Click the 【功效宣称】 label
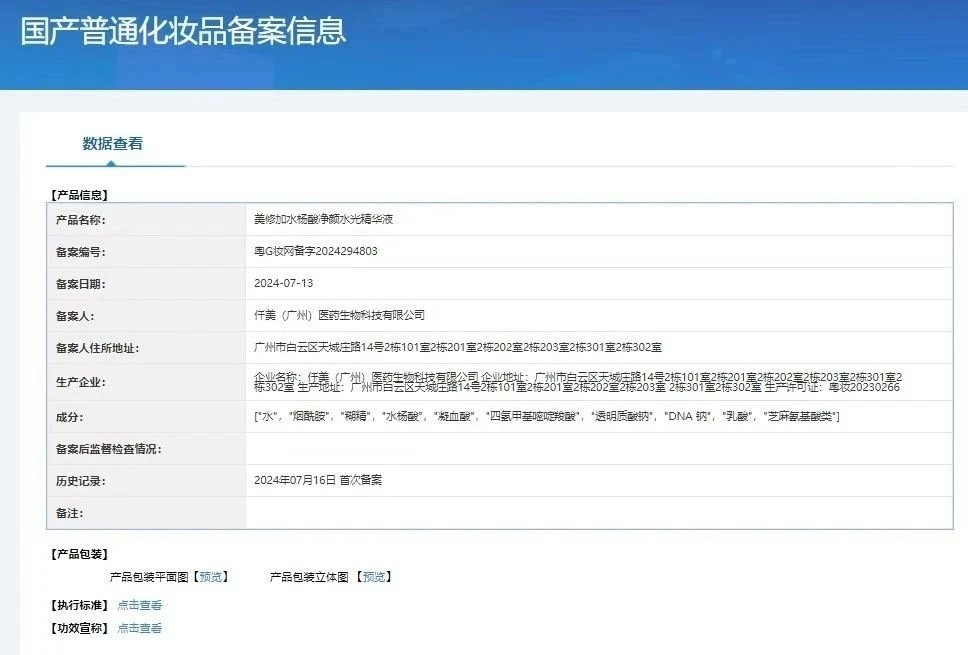 click(80, 628)
